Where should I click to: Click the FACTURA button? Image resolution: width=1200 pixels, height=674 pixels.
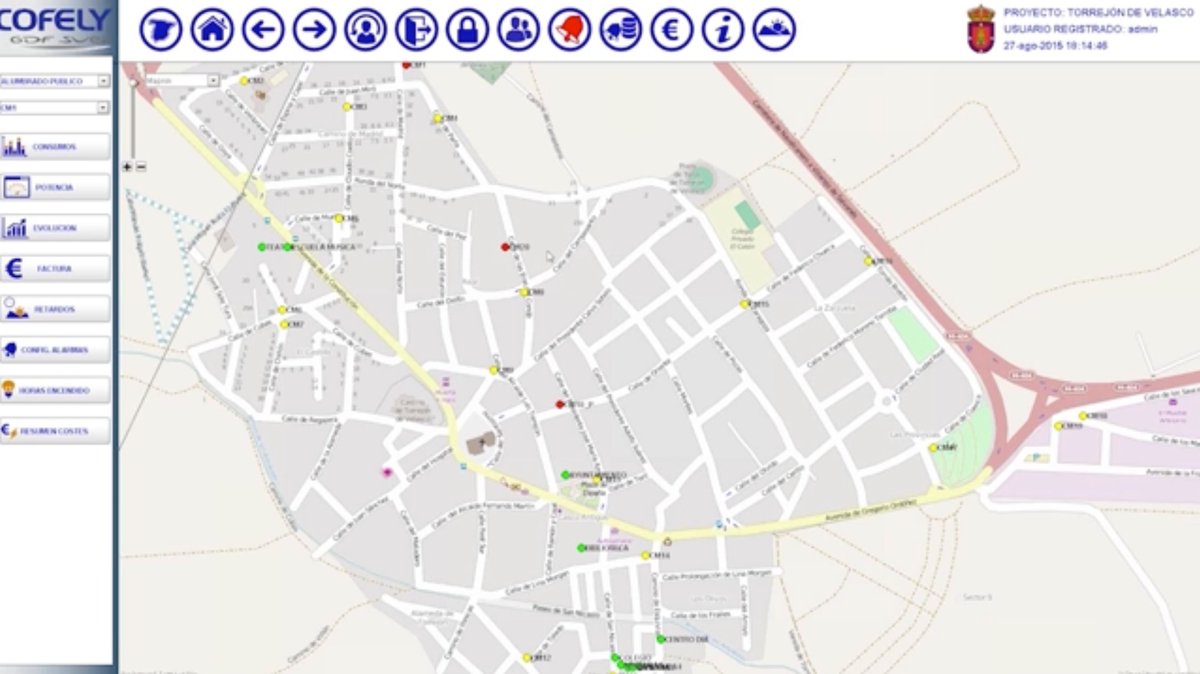tap(55, 268)
